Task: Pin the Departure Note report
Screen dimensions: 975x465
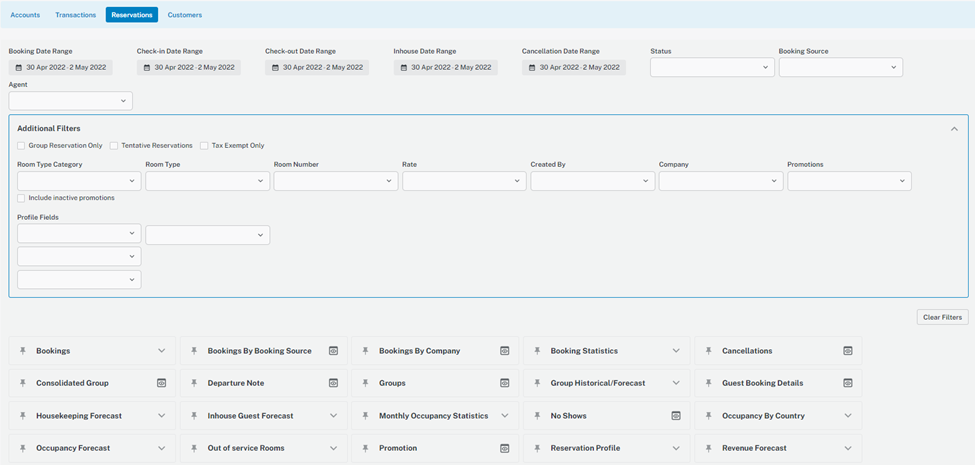Action: (x=194, y=383)
